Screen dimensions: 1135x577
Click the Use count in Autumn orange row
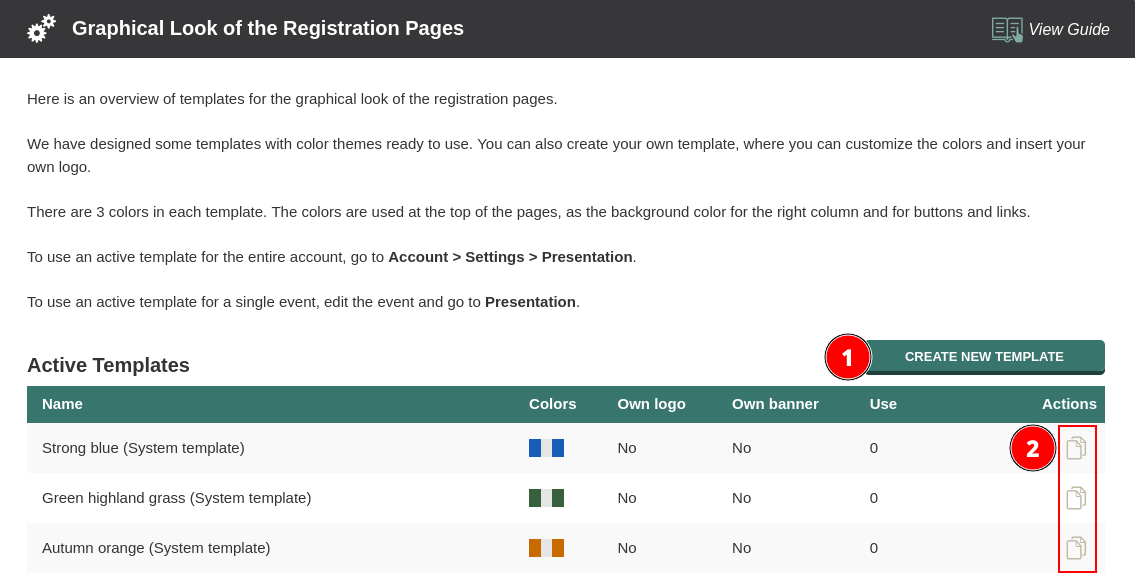click(x=874, y=548)
